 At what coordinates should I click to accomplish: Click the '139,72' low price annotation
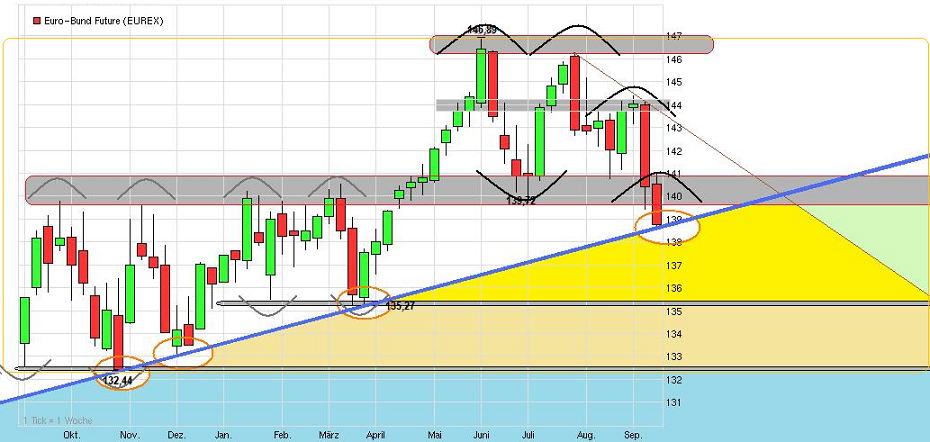click(x=521, y=201)
